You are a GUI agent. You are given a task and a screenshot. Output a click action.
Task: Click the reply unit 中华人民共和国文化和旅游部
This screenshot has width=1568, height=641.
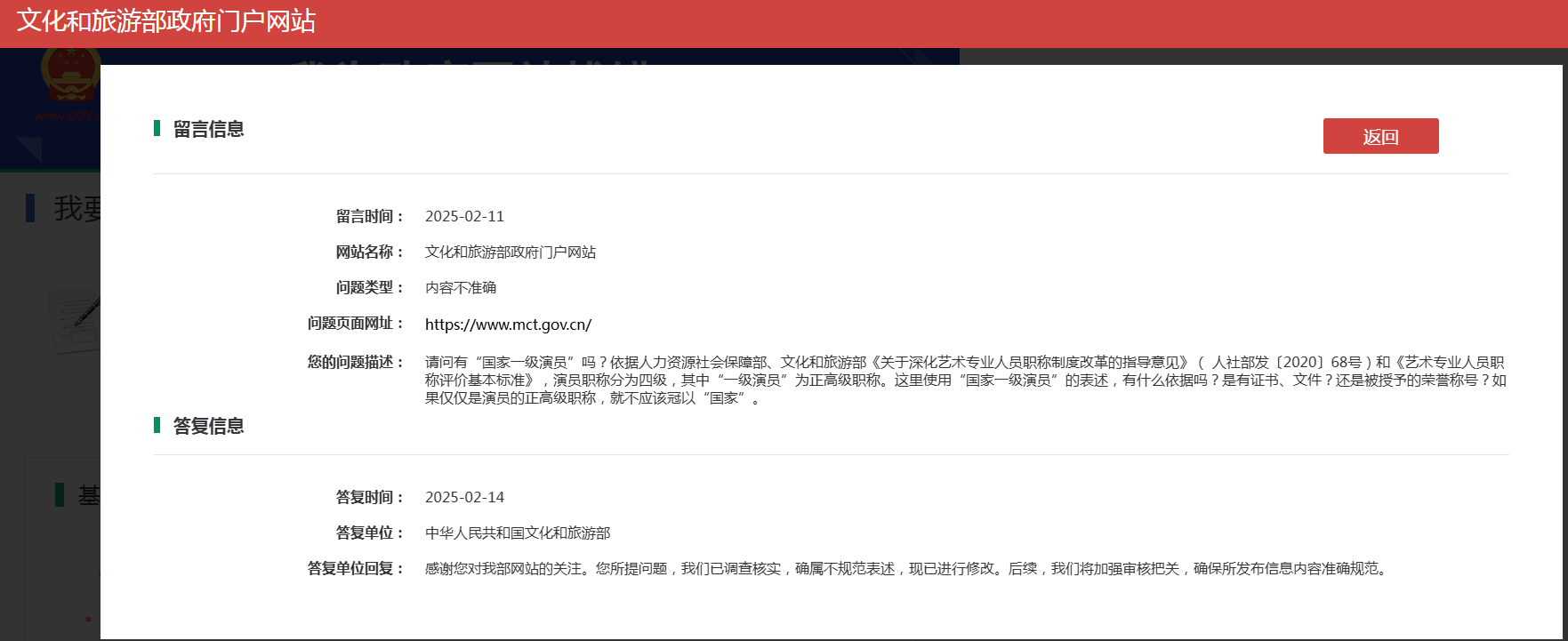pyautogui.click(x=518, y=533)
